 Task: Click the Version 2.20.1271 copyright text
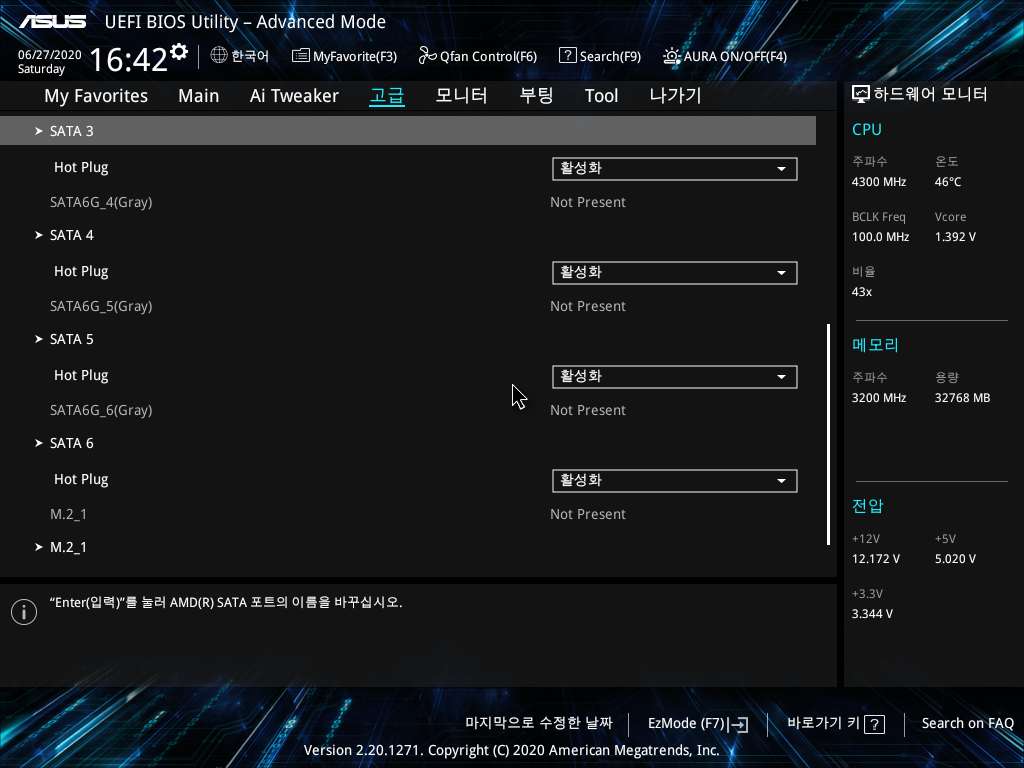(511, 750)
